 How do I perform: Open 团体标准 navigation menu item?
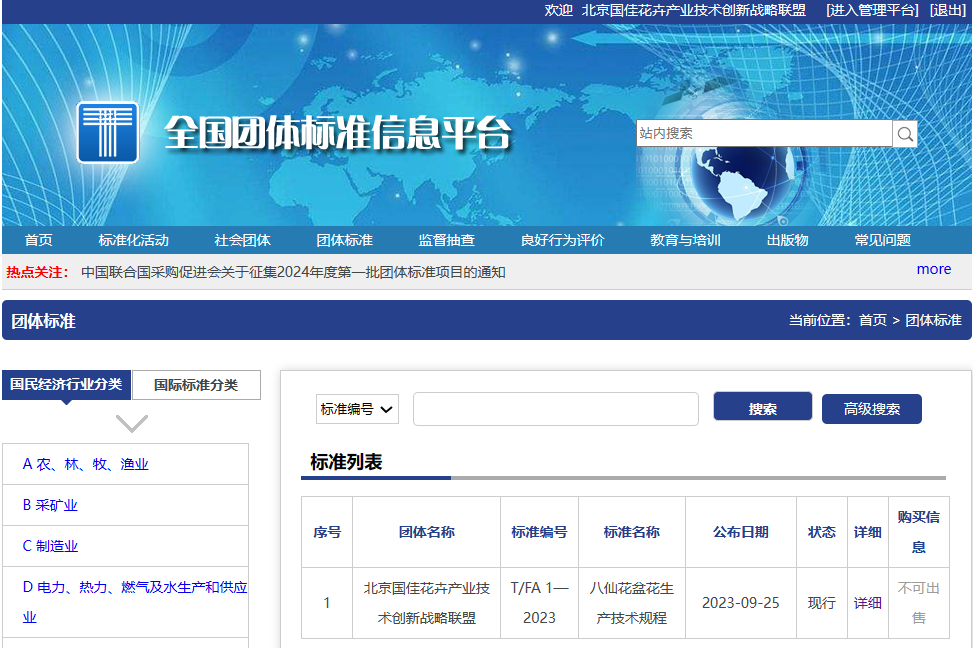click(x=344, y=240)
